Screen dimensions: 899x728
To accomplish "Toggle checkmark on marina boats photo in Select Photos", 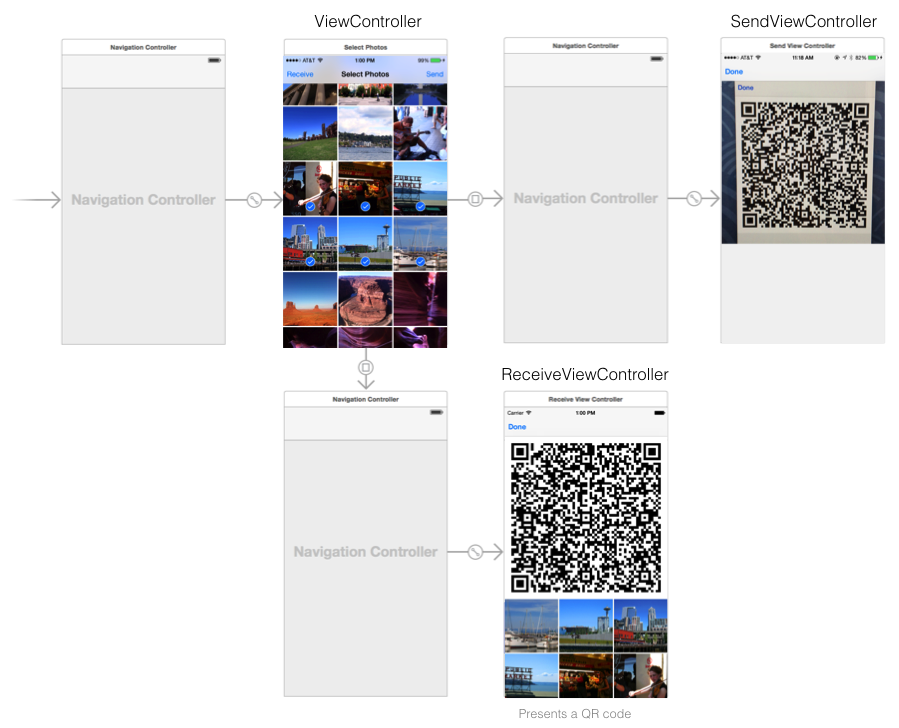I will coord(421,261).
